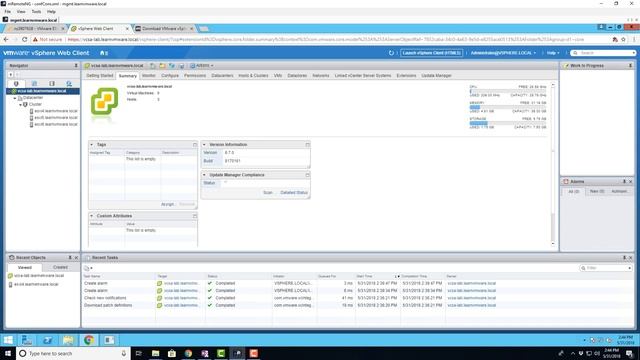Select VMs and Templates navigator view icon

[x=34, y=84]
